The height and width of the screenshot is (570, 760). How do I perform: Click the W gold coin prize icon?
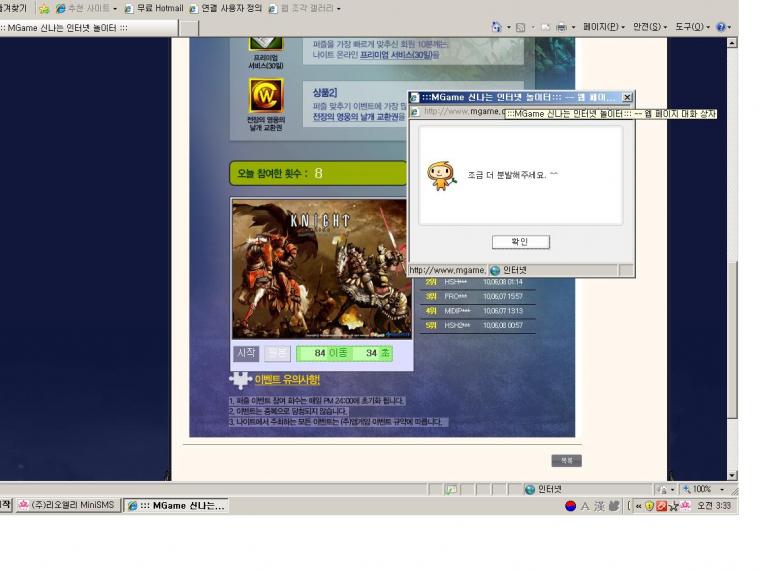point(266,95)
